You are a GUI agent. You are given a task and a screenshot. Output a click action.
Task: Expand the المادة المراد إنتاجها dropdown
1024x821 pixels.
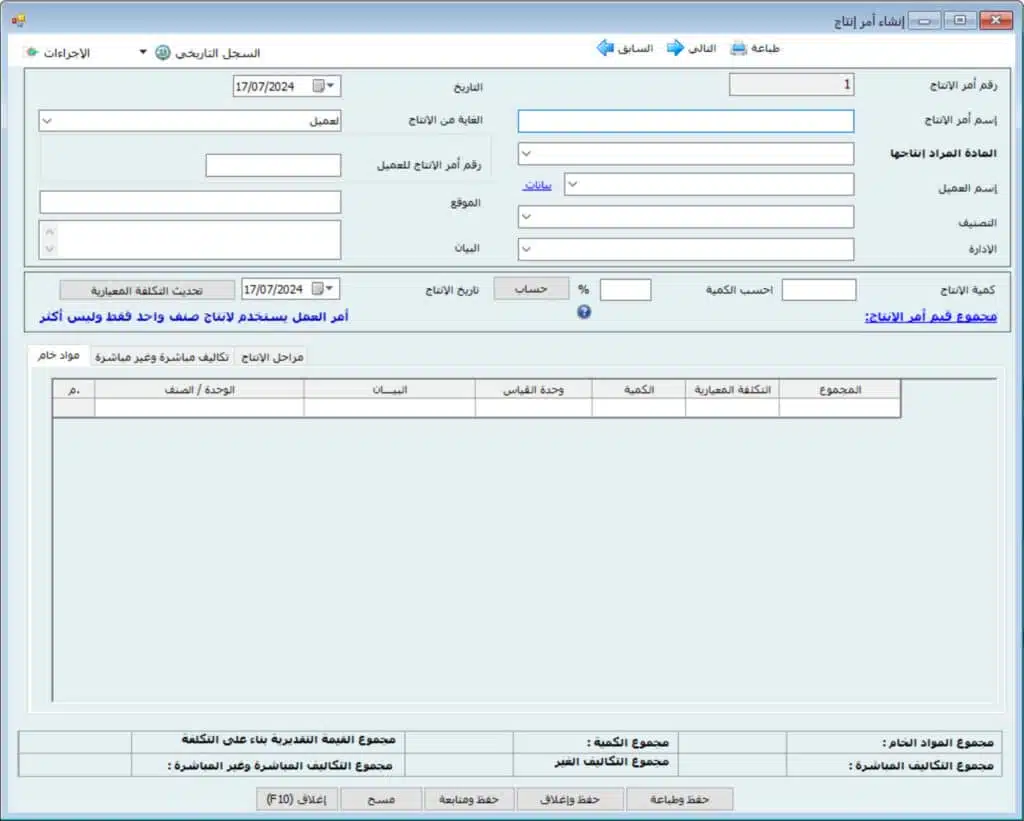pyautogui.click(x=527, y=153)
